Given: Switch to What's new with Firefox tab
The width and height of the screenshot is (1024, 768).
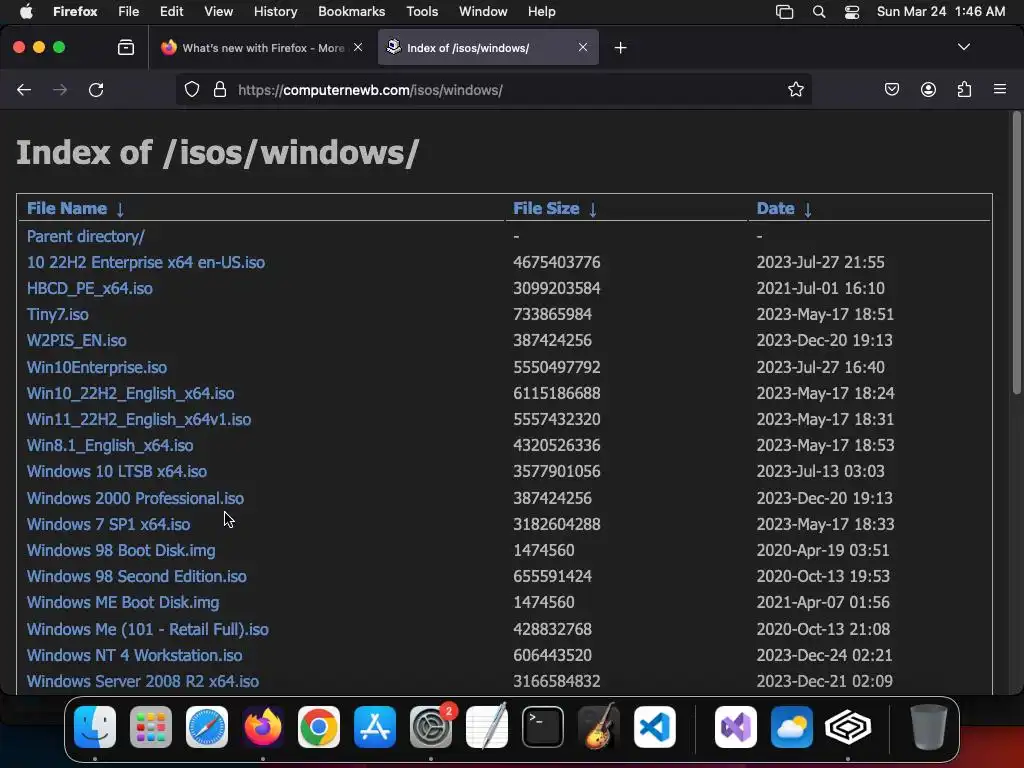Looking at the screenshot, I should (x=263, y=48).
